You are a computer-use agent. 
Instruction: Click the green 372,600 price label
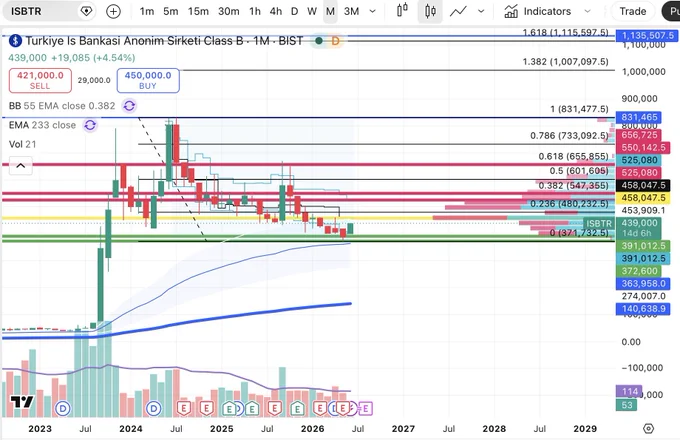[x=639, y=271]
